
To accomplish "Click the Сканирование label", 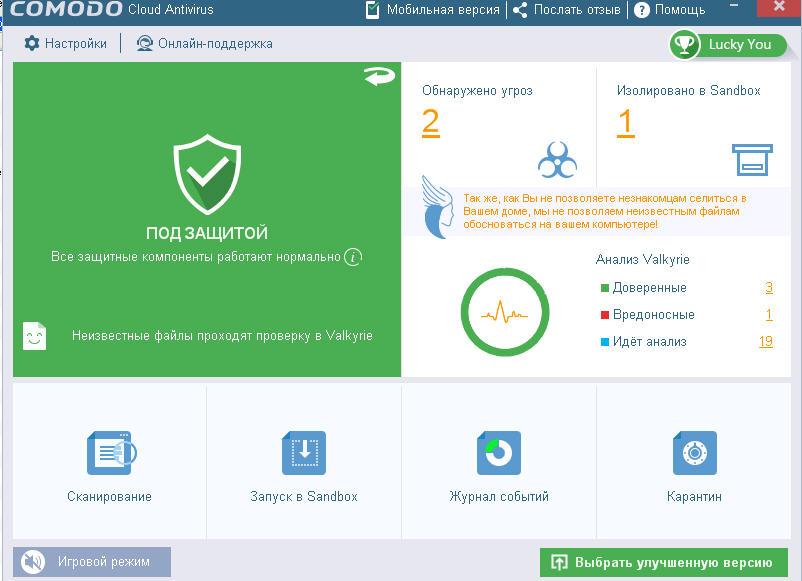I will [x=109, y=497].
